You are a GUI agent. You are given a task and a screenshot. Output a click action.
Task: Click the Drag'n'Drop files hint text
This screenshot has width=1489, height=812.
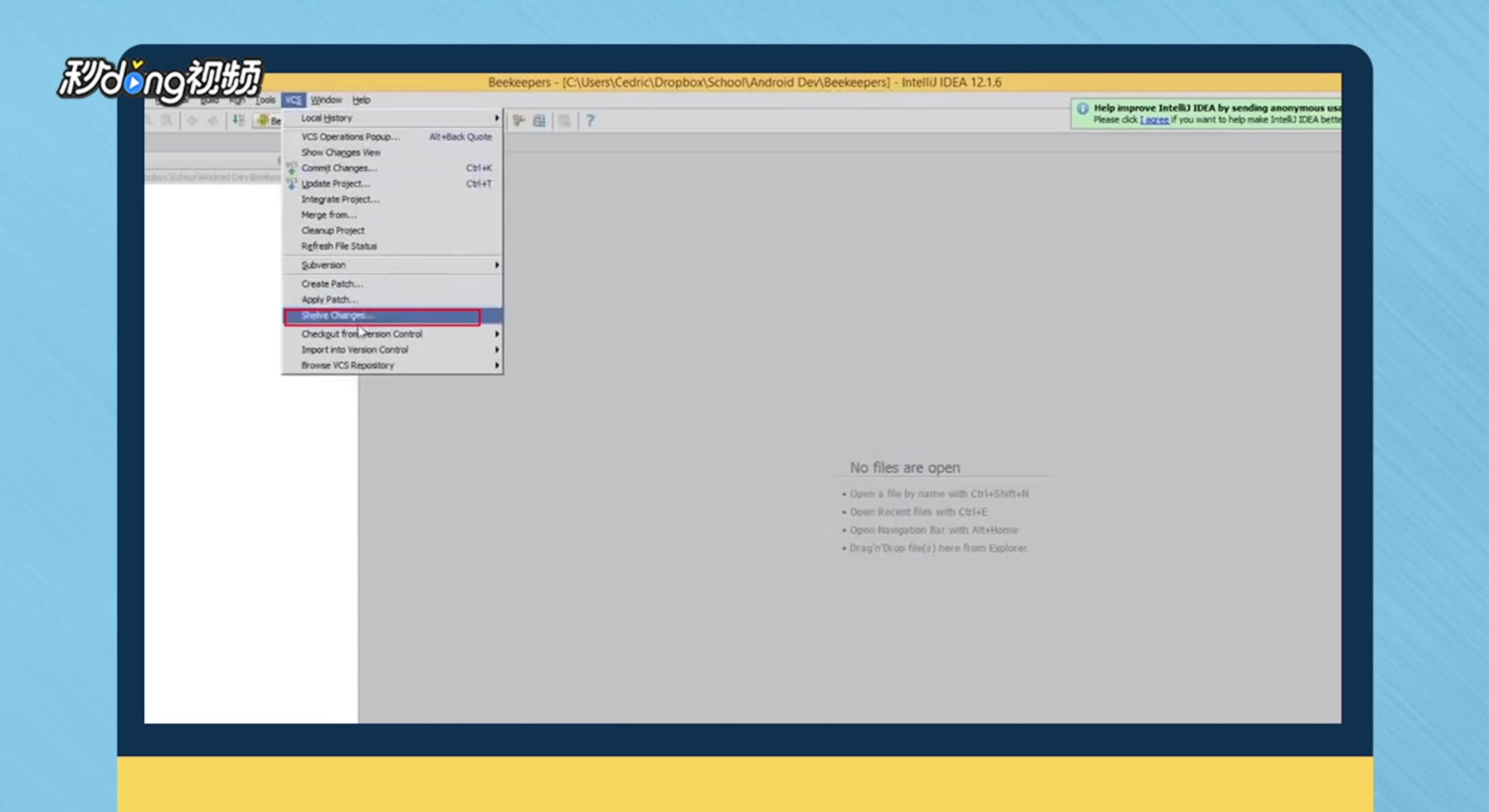[938, 548]
